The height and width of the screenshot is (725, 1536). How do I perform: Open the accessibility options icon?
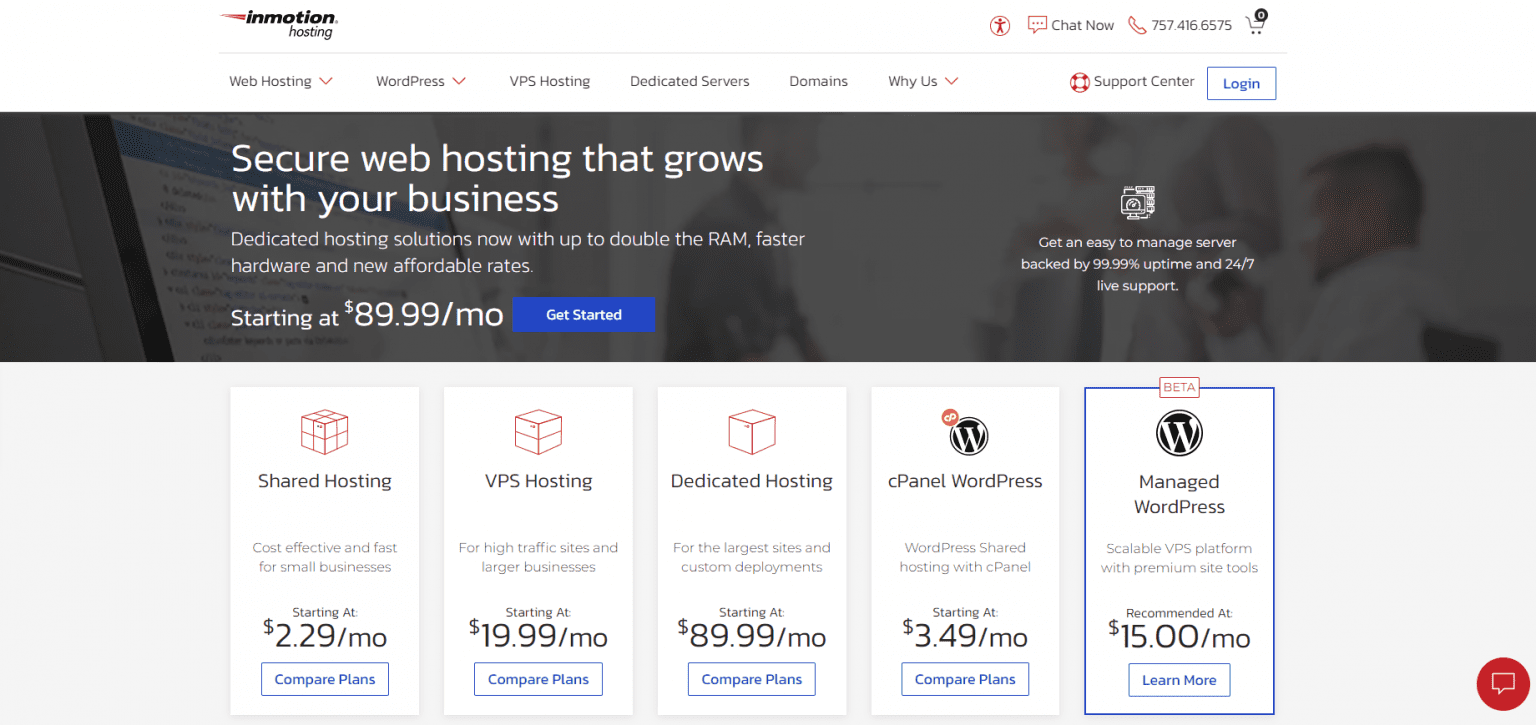pos(1000,25)
